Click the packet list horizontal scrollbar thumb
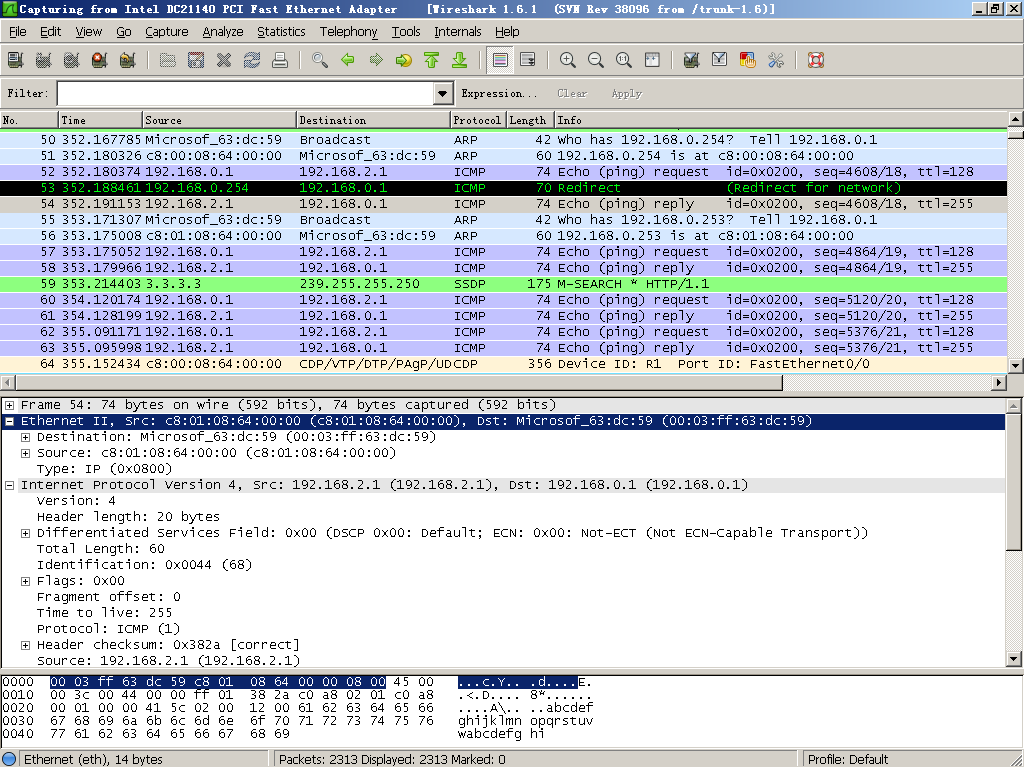The image size is (1024, 768). point(398,383)
